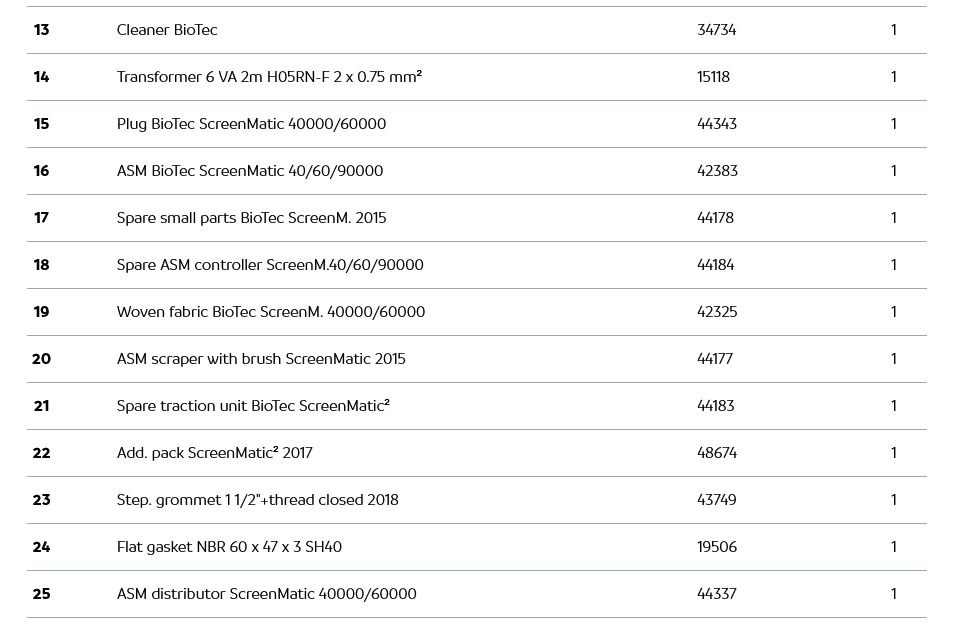
Task: Click the Cleaner BioTec description
Action: [167, 30]
